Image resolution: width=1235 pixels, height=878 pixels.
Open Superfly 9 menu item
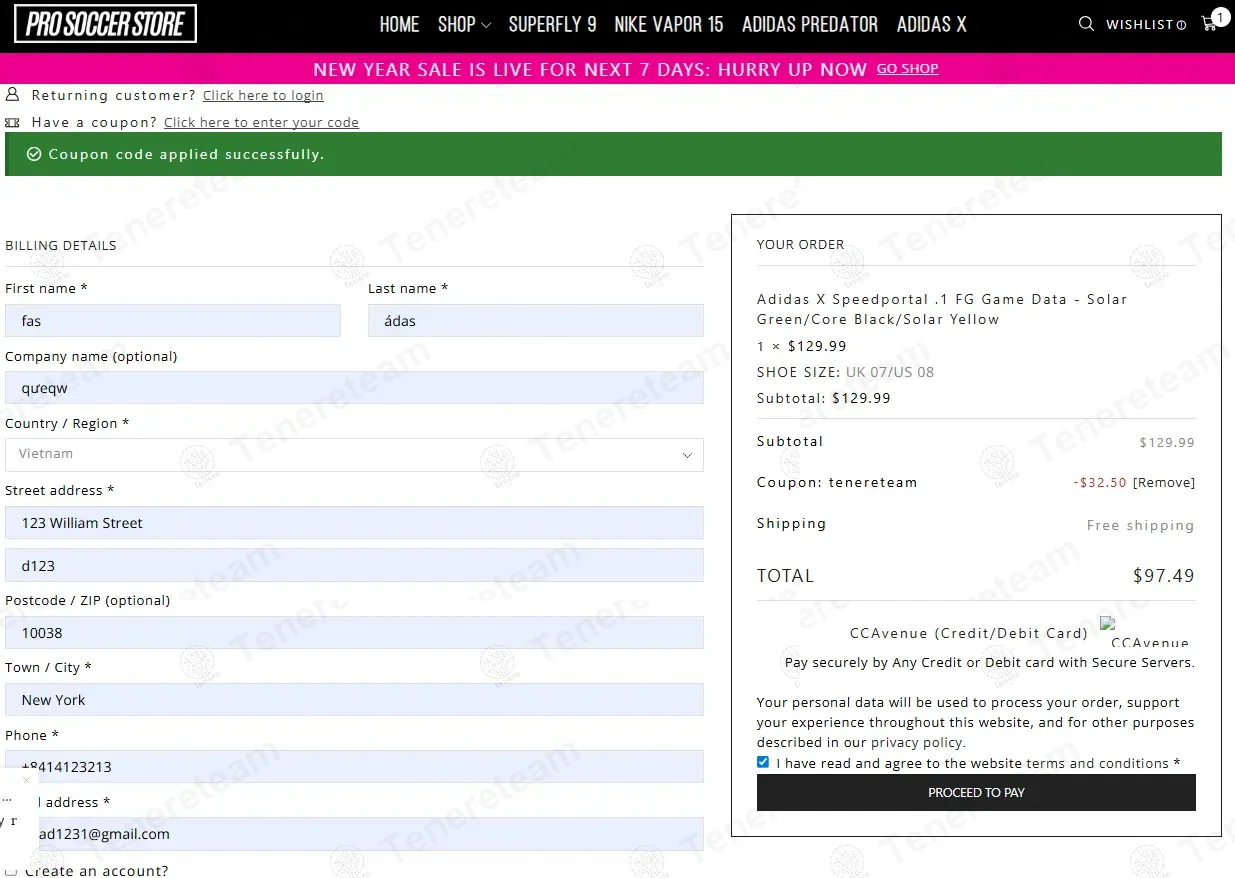click(552, 25)
